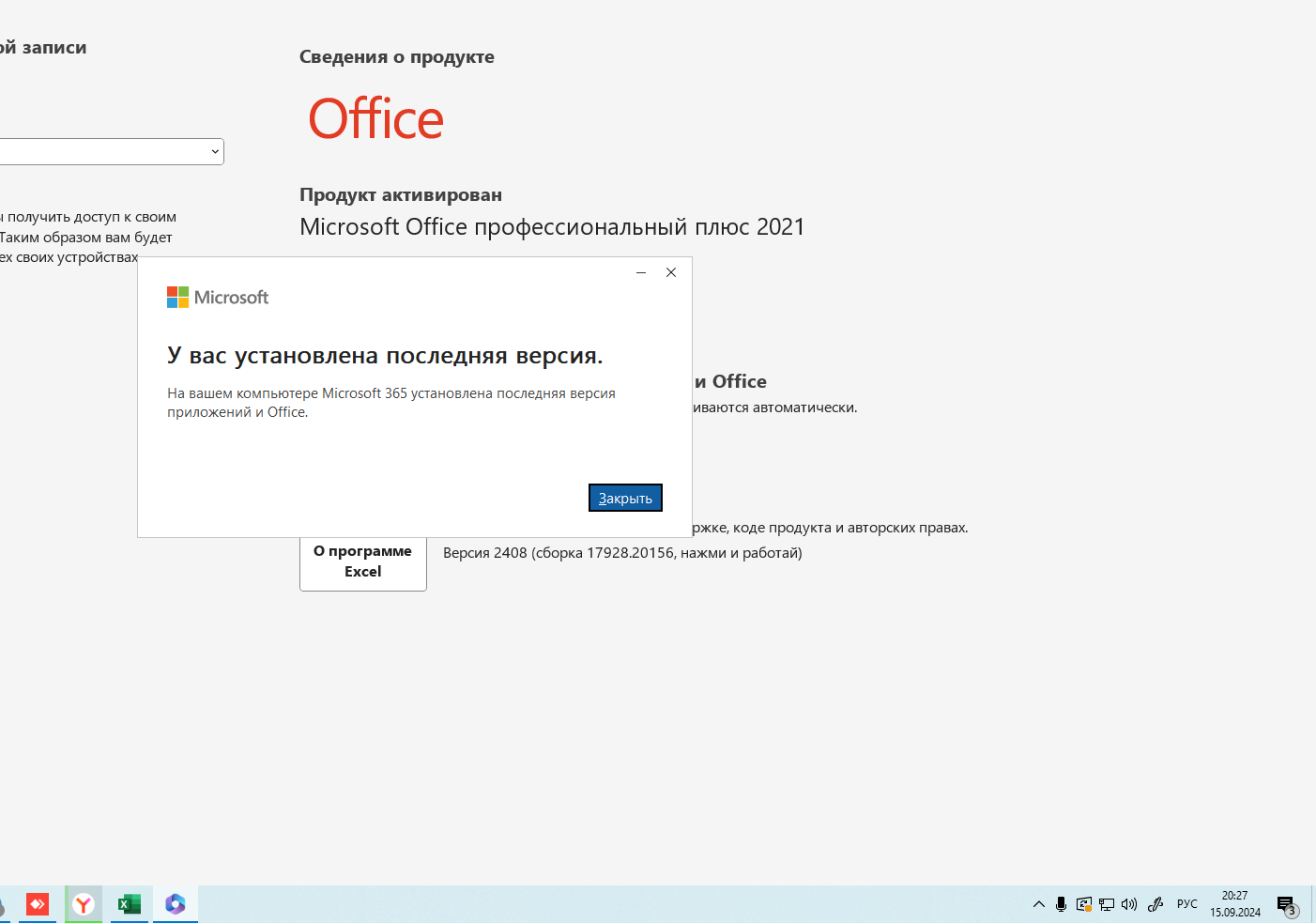Screen dimensions: 1316x923
Task: Show hidden system tray icons
Action: (x=1039, y=904)
